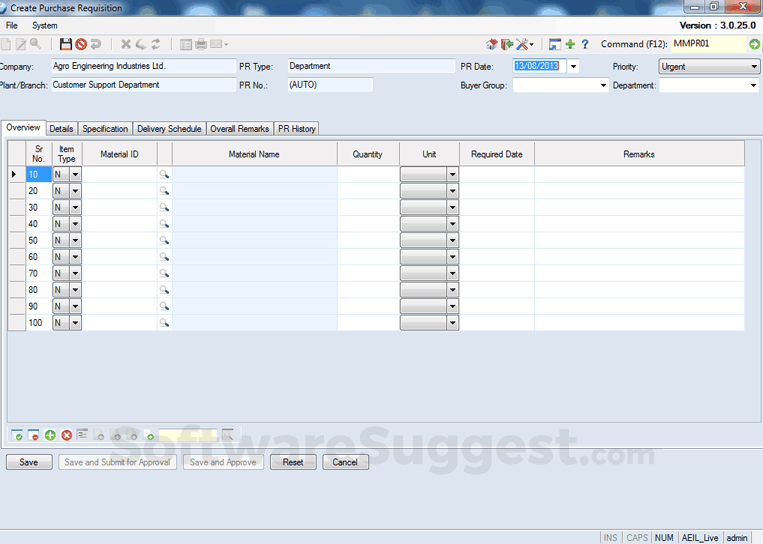Viewport: 763px width, 544px height.
Task: Open material lookup for row 10
Action: point(164,174)
